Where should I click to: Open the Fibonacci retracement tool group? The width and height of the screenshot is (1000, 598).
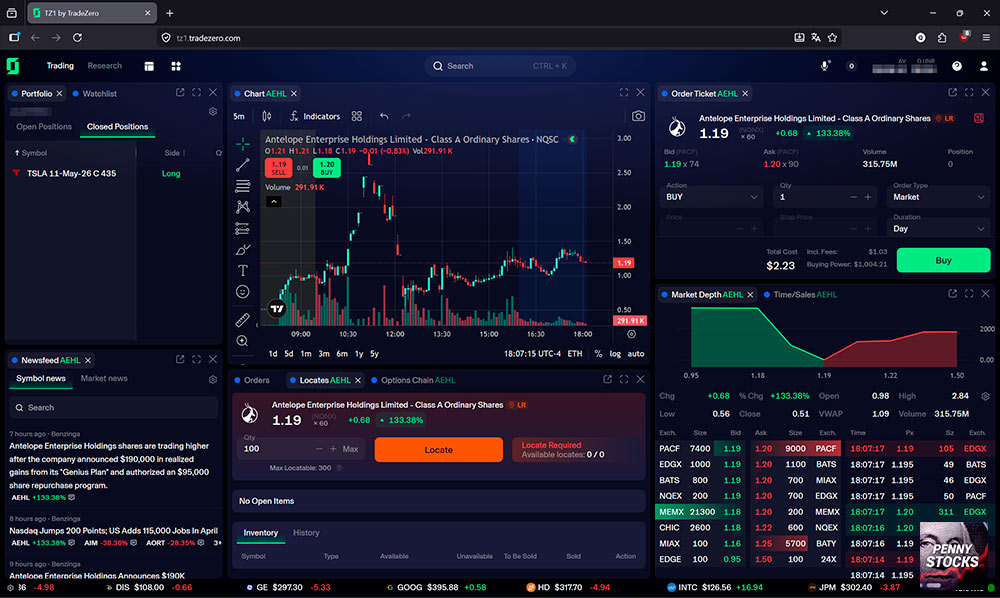(242, 186)
